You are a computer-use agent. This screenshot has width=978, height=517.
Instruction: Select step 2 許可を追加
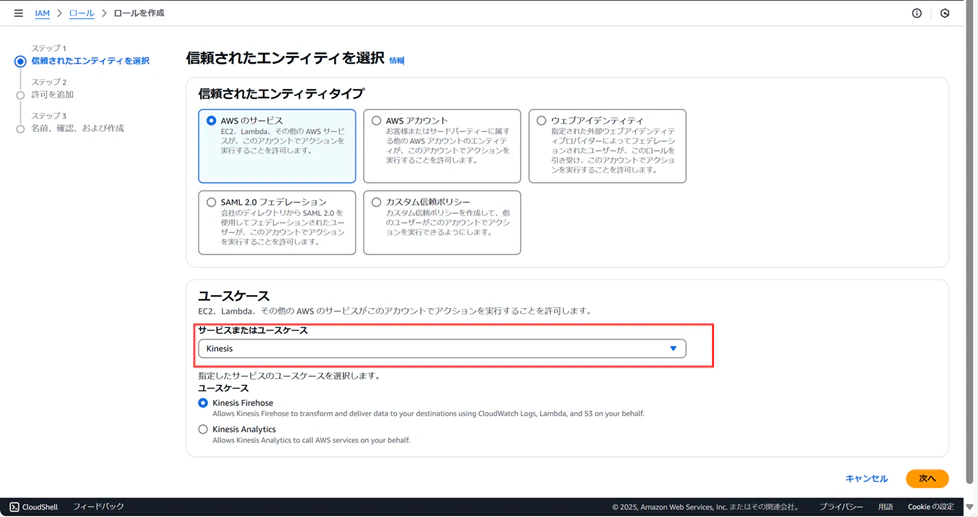(52, 95)
